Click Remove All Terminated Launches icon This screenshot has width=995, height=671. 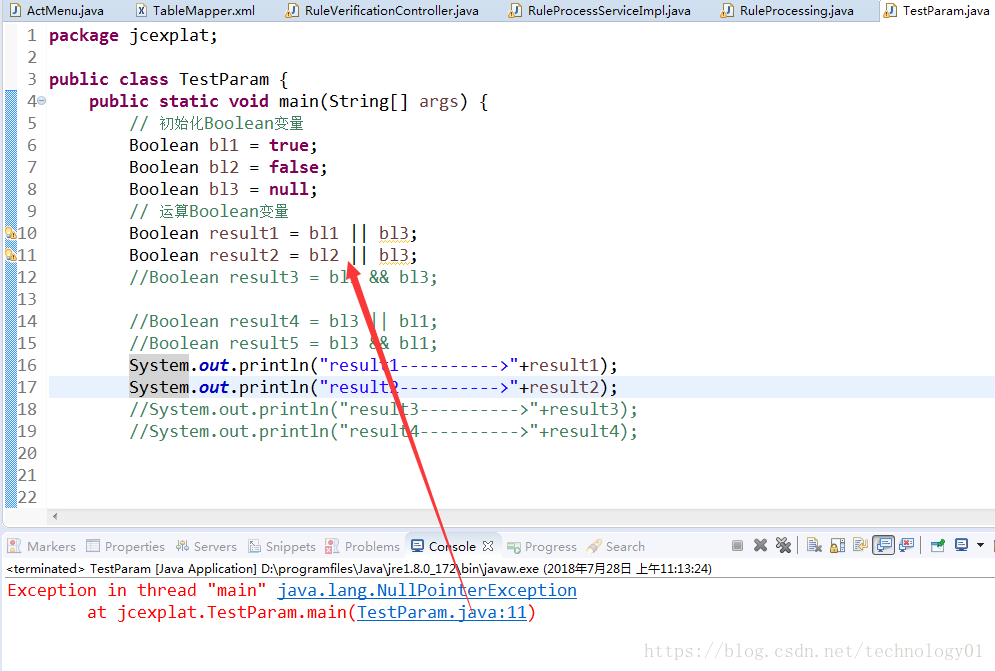(783, 545)
